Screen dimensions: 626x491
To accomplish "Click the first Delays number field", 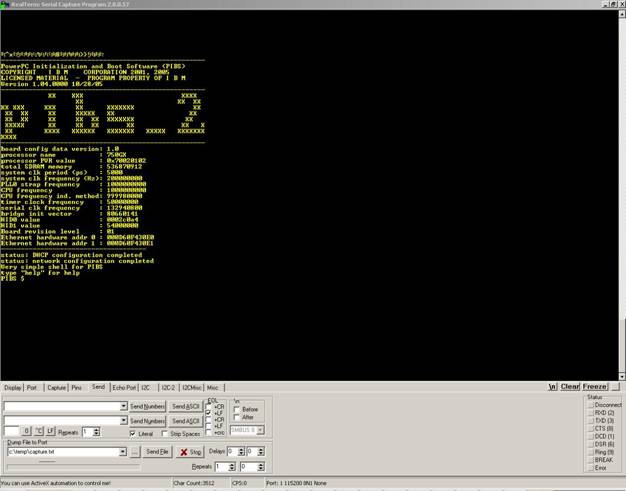I will [x=232, y=451].
